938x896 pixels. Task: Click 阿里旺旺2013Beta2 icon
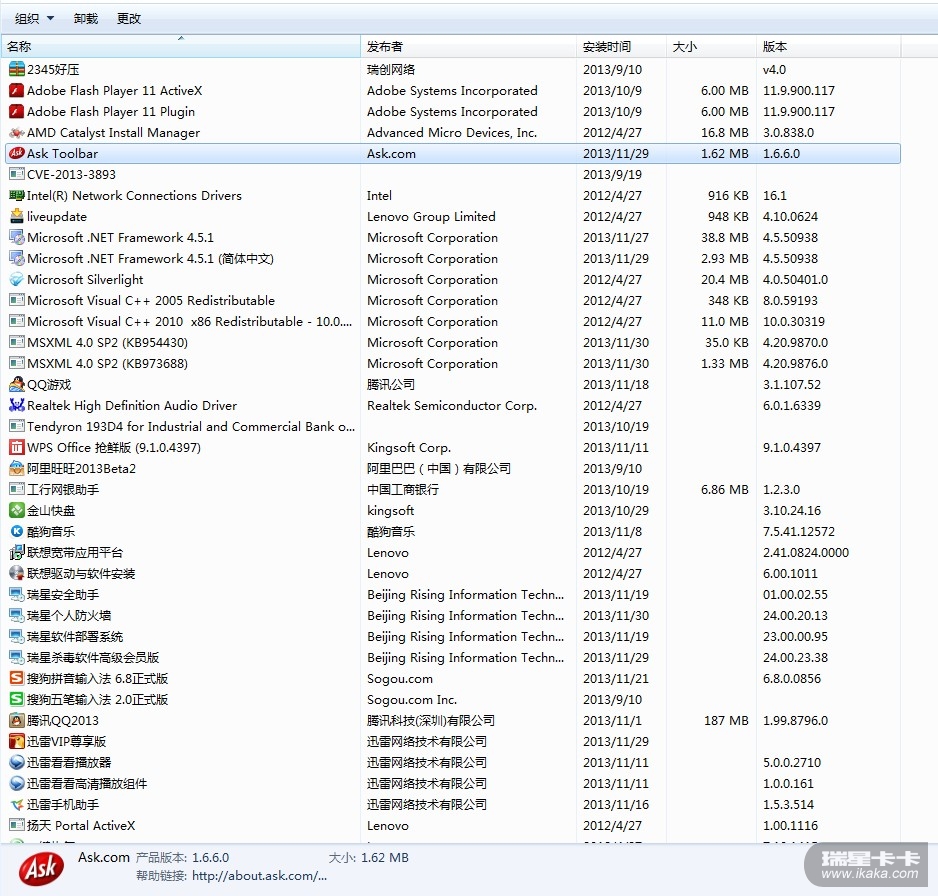coord(17,468)
